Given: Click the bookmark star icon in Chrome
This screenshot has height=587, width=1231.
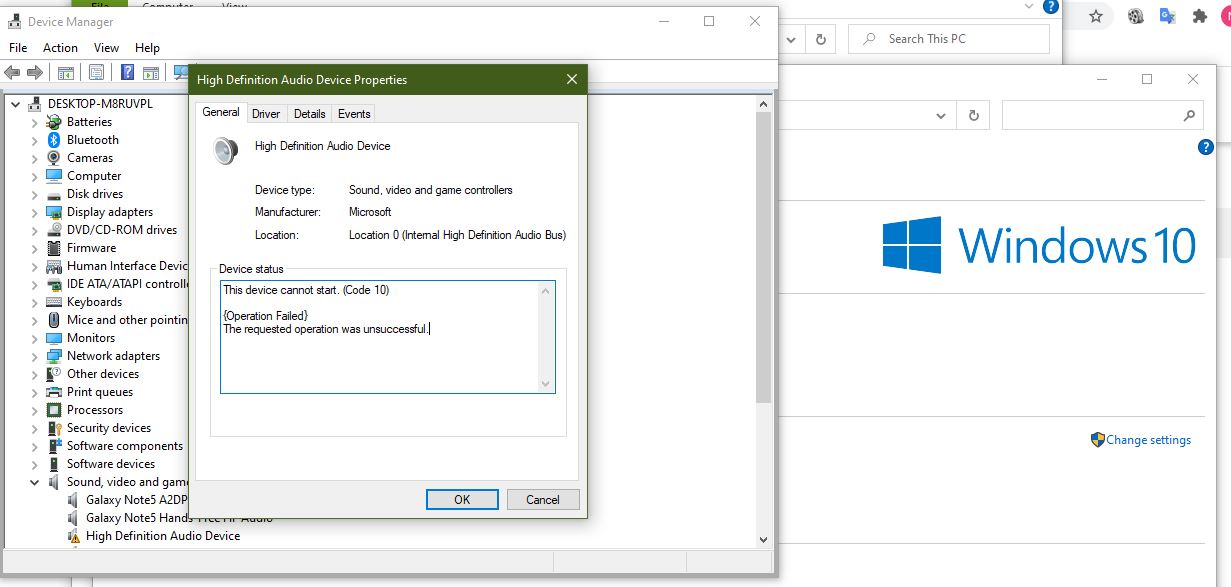Looking at the screenshot, I should click(x=1096, y=16).
